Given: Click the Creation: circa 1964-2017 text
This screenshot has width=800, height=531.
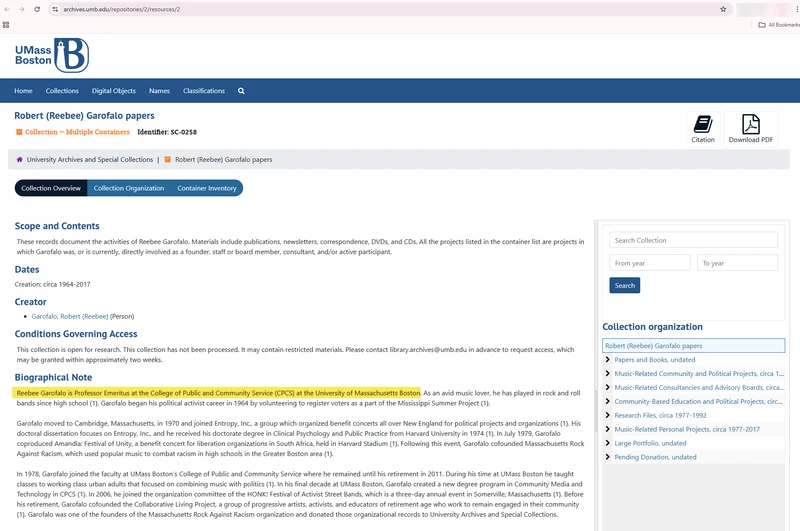Looking at the screenshot, I should click(x=53, y=284).
